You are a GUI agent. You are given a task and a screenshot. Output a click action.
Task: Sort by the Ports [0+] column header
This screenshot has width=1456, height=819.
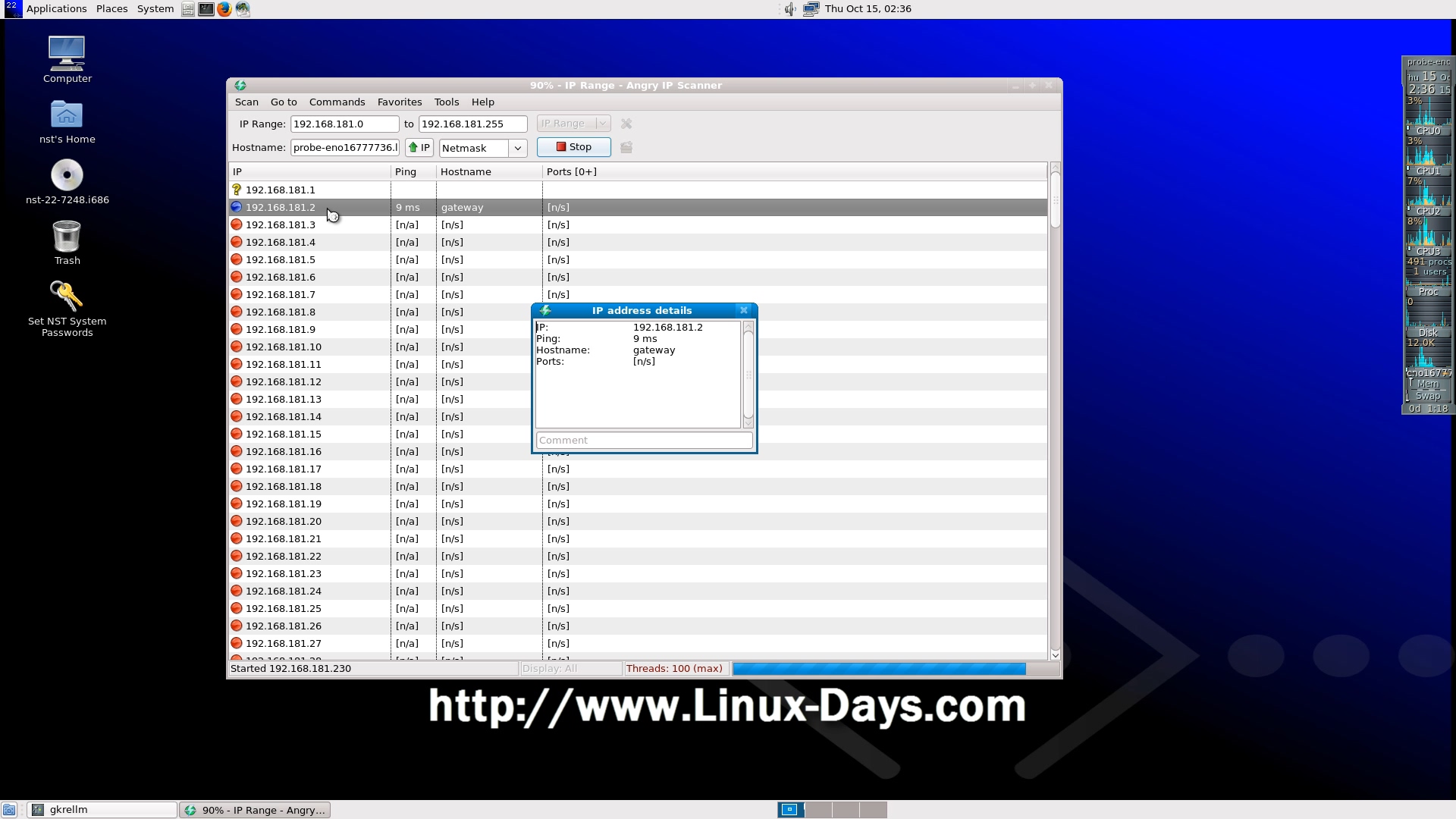click(795, 172)
